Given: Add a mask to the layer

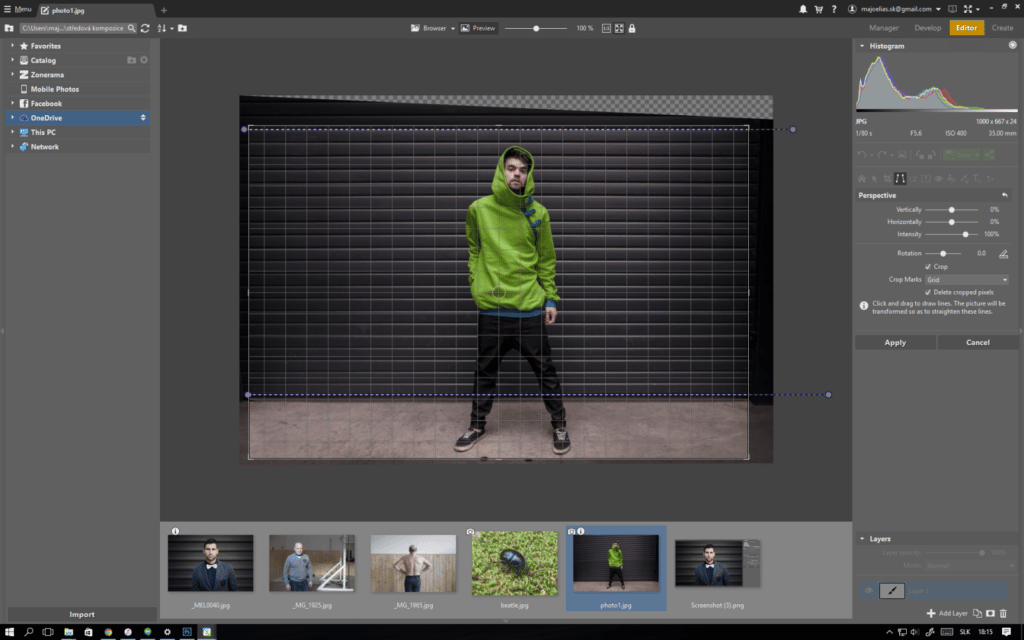Looking at the screenshot, I should coord(990,613).
